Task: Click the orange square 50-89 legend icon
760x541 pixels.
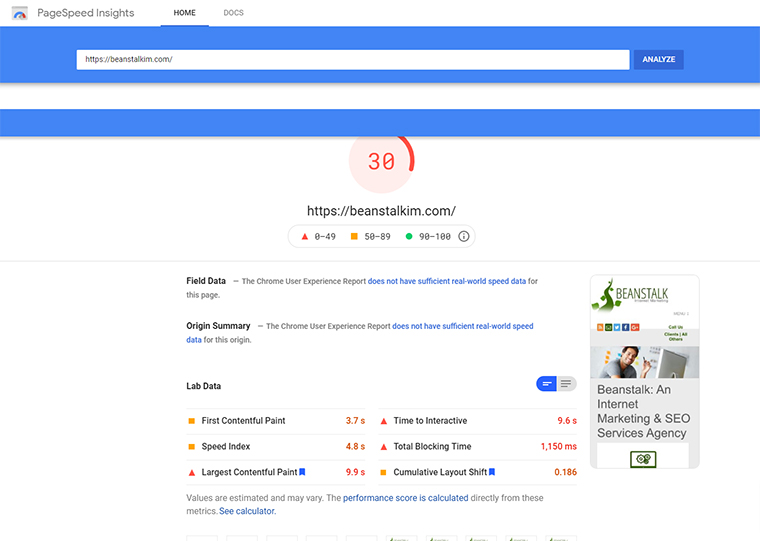Action: 354,237
